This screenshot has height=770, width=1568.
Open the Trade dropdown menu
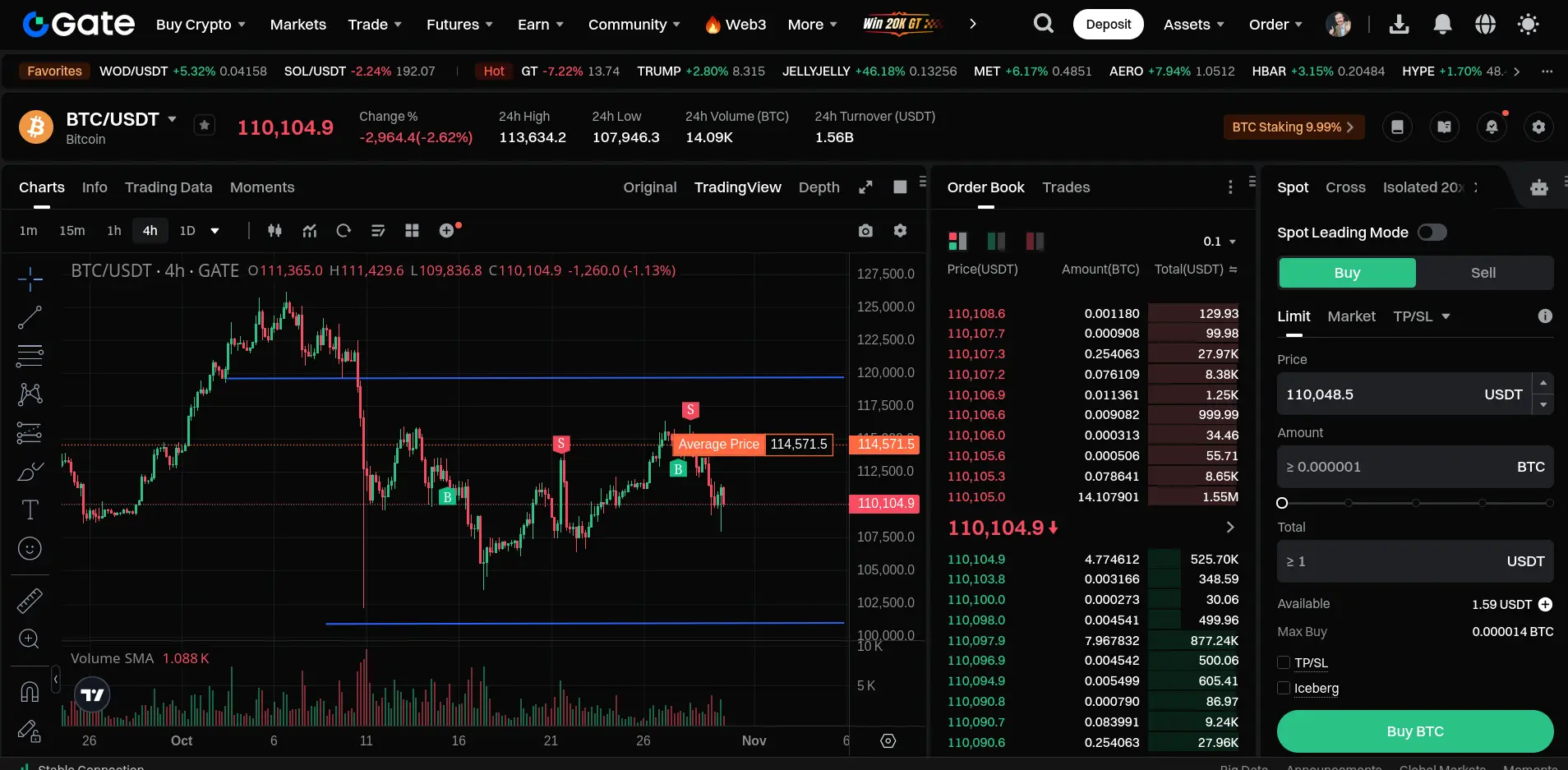point(375,25)
